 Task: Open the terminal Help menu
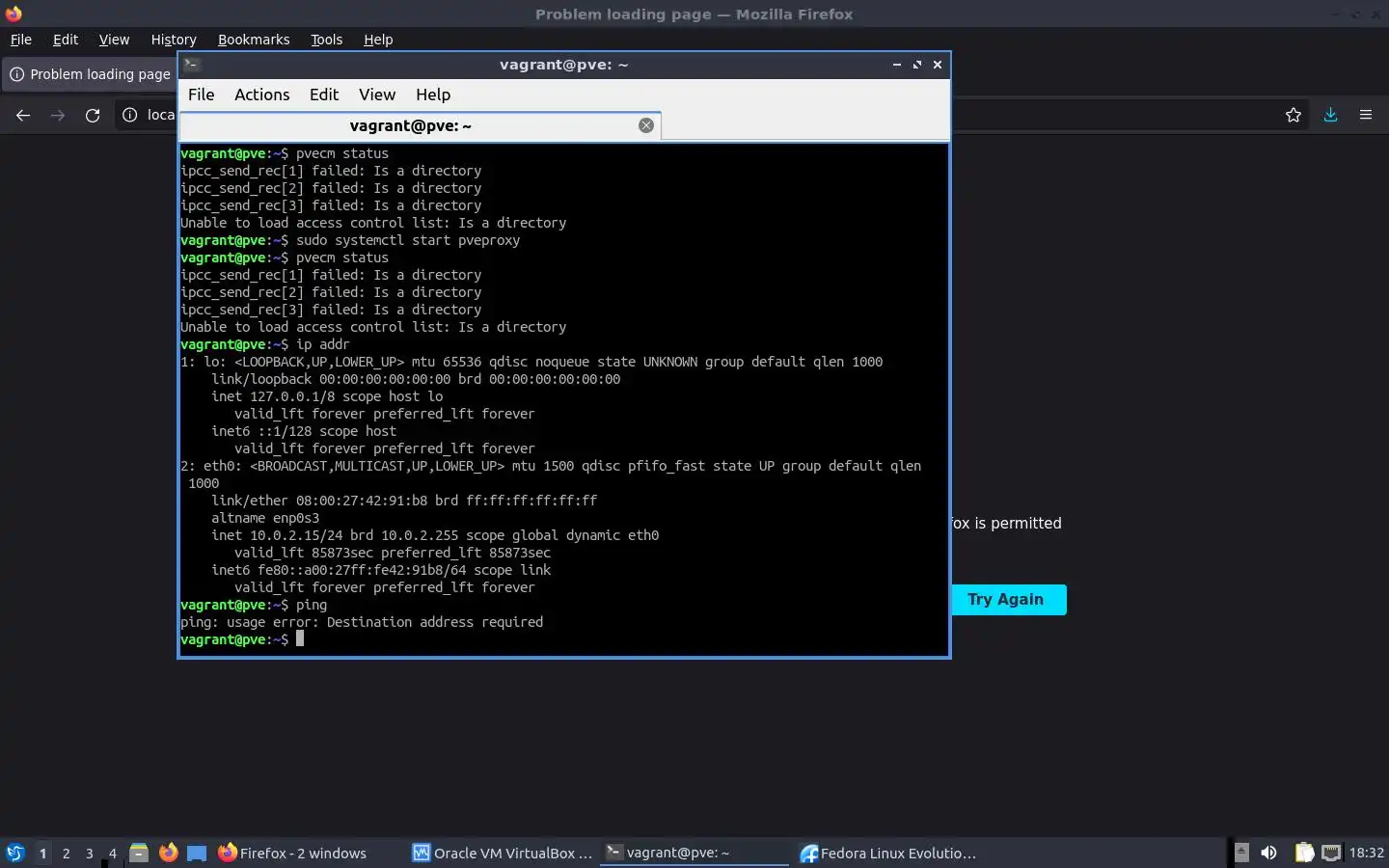click(433, 95)
